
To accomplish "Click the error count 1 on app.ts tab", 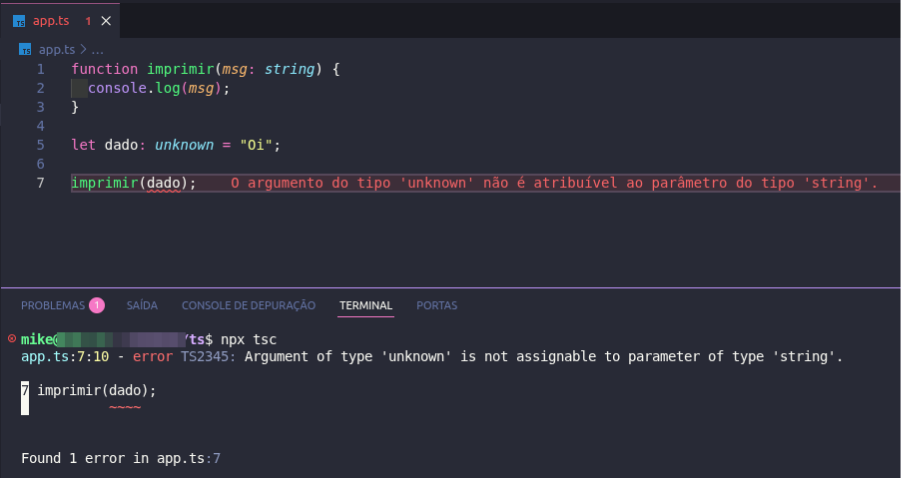I will pos(88,21).
